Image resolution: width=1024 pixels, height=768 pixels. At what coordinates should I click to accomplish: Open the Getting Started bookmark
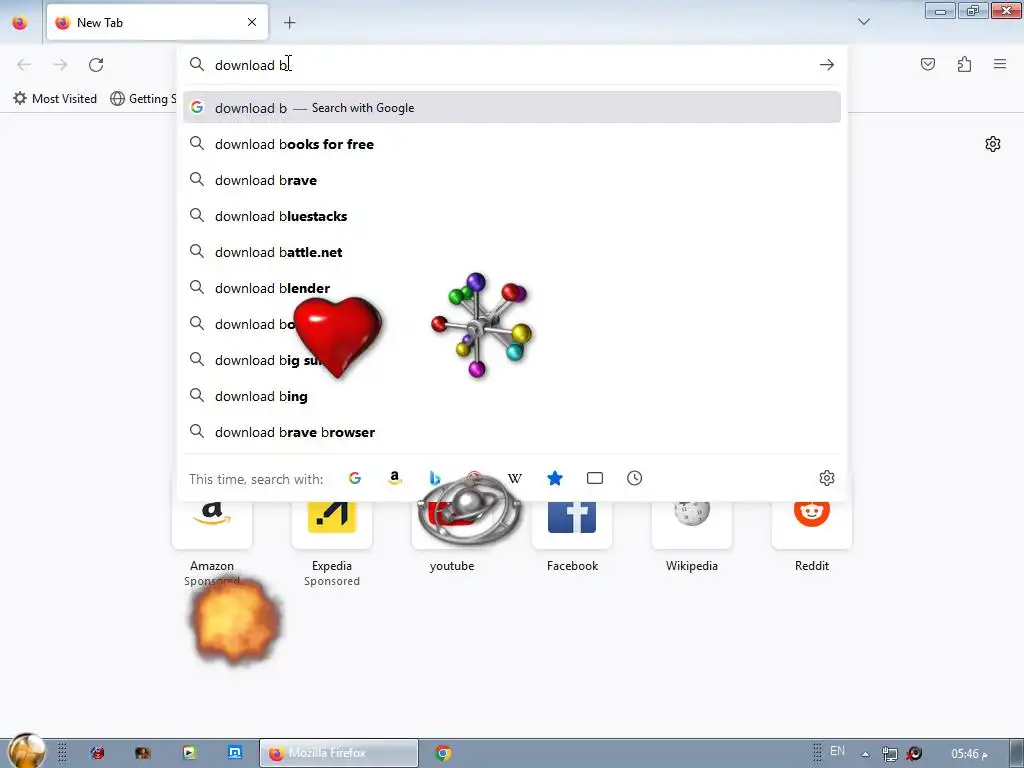coord(144,99)
